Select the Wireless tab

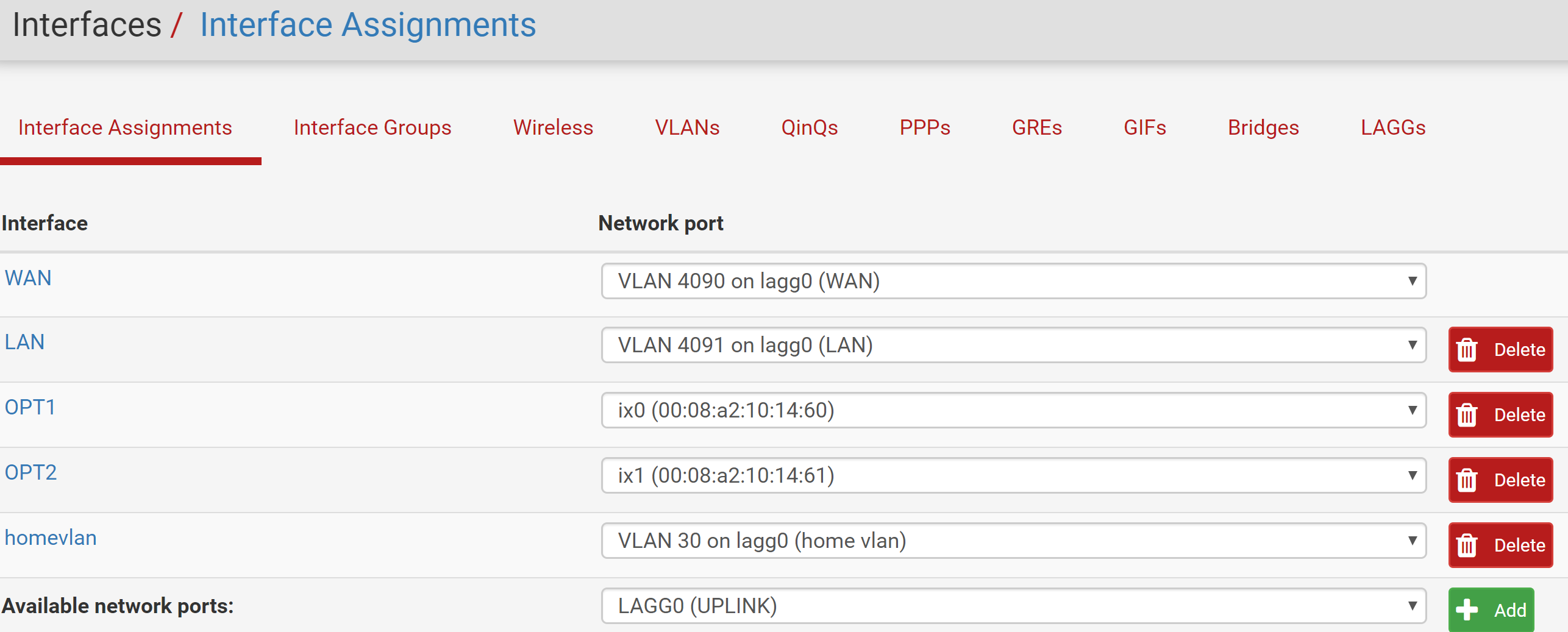point(553,127)
